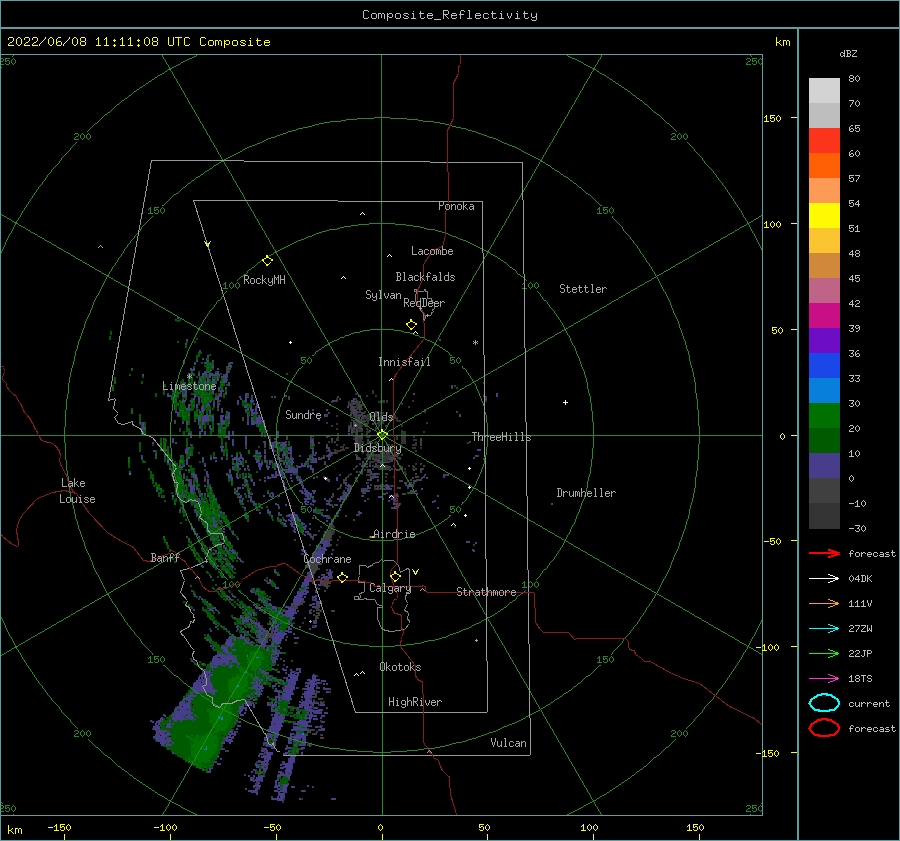Image resolution: width=900 pixels, height=841 pixels.
Task: Click the white plus marker east of ThreeHills
Action: [x=565, y=402]
